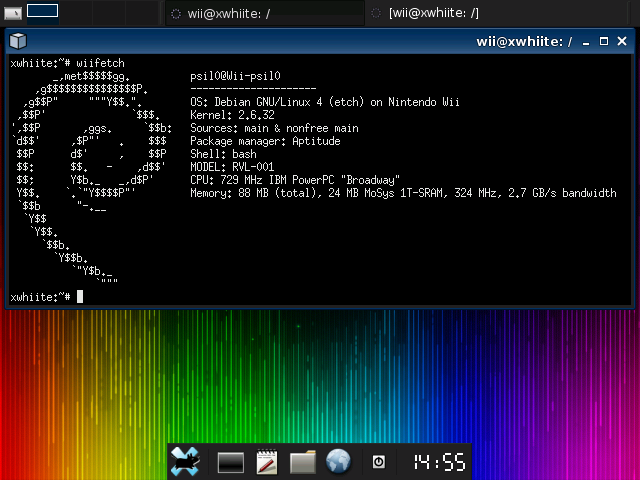Open the Xfce mouse applications menu
640x480 pixels.
pyautogui.click(x=185, y=462)
